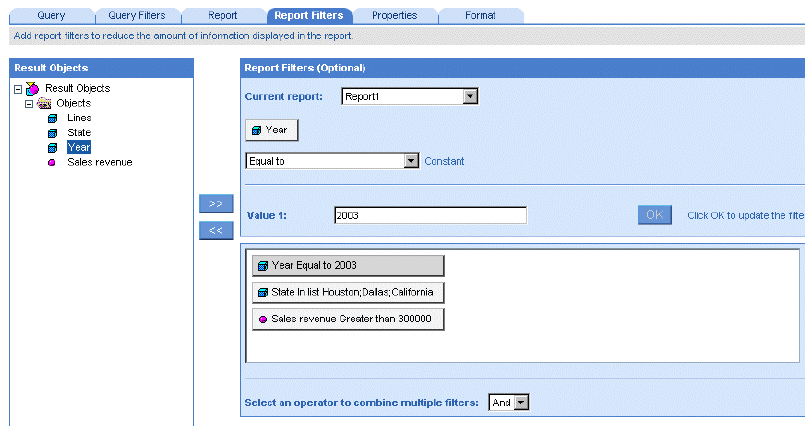Click the Value 1 input field
Image resolution: width=811 pixels, height=426 pixels.
coord(430,215)
